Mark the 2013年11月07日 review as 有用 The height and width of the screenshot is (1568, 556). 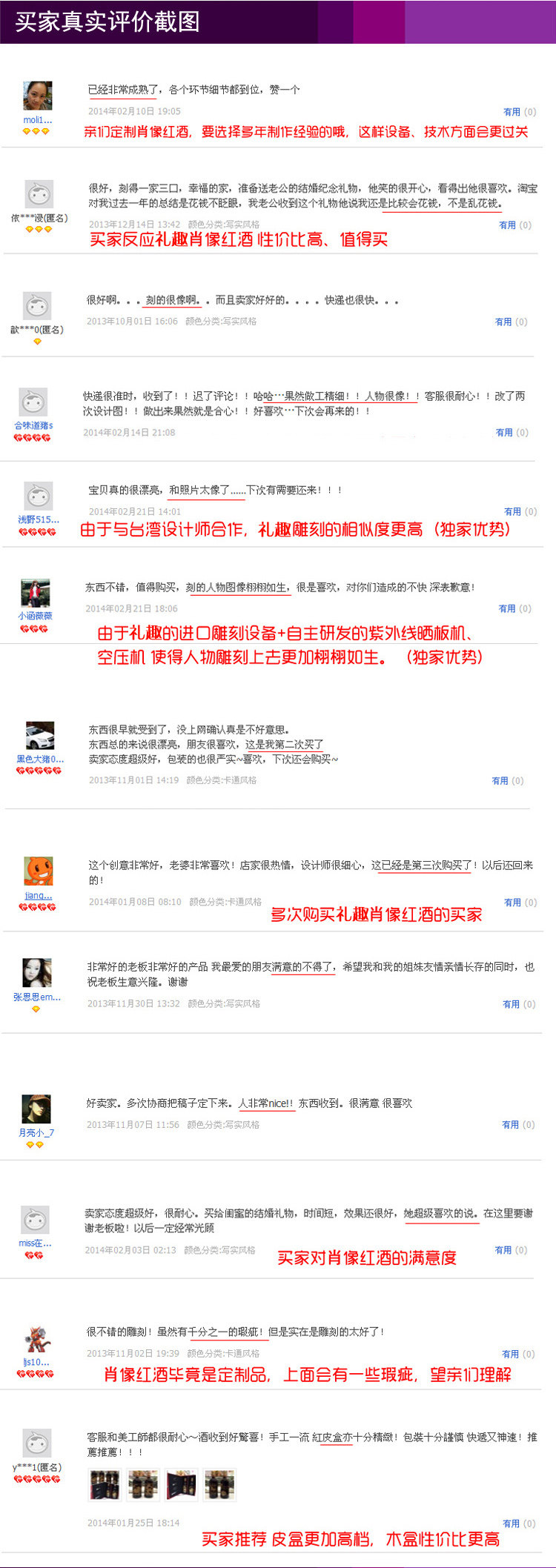pos(511,1125)
